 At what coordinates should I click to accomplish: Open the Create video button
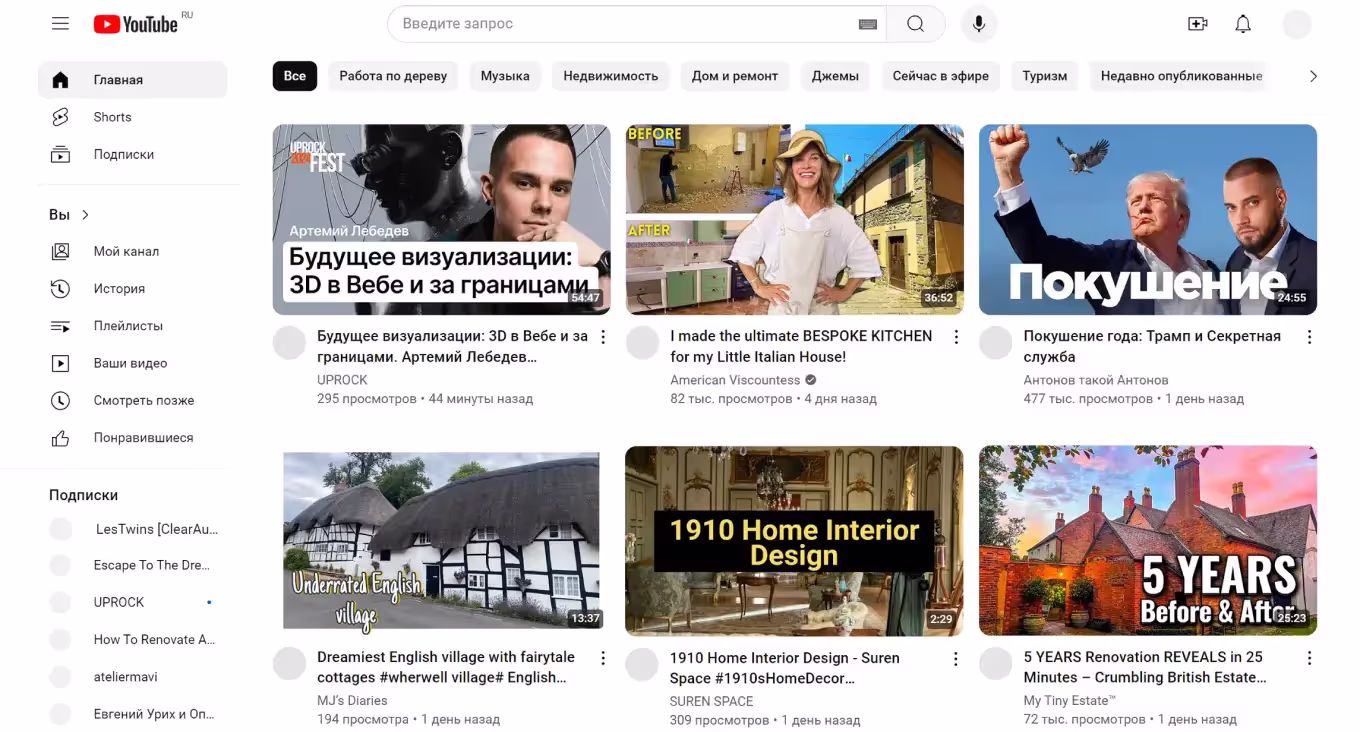pos(1197,24)
